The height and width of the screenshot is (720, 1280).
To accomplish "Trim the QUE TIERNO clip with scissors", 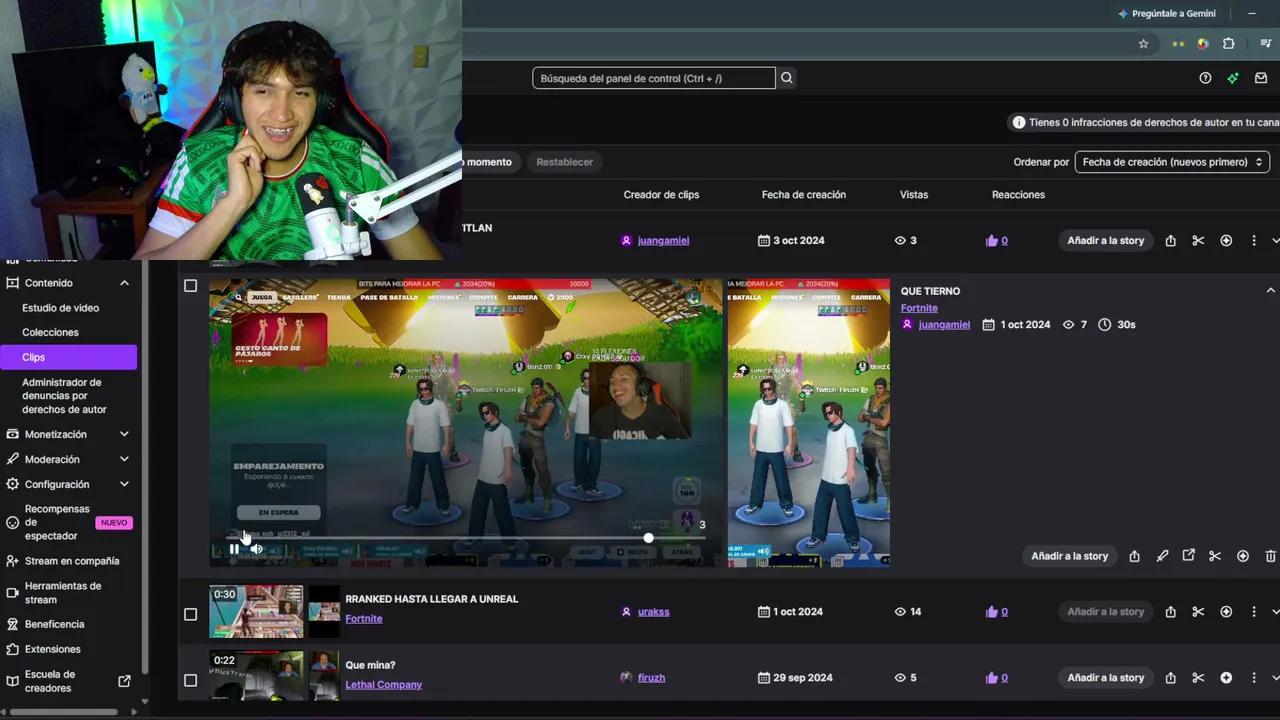I will 1215,556.
